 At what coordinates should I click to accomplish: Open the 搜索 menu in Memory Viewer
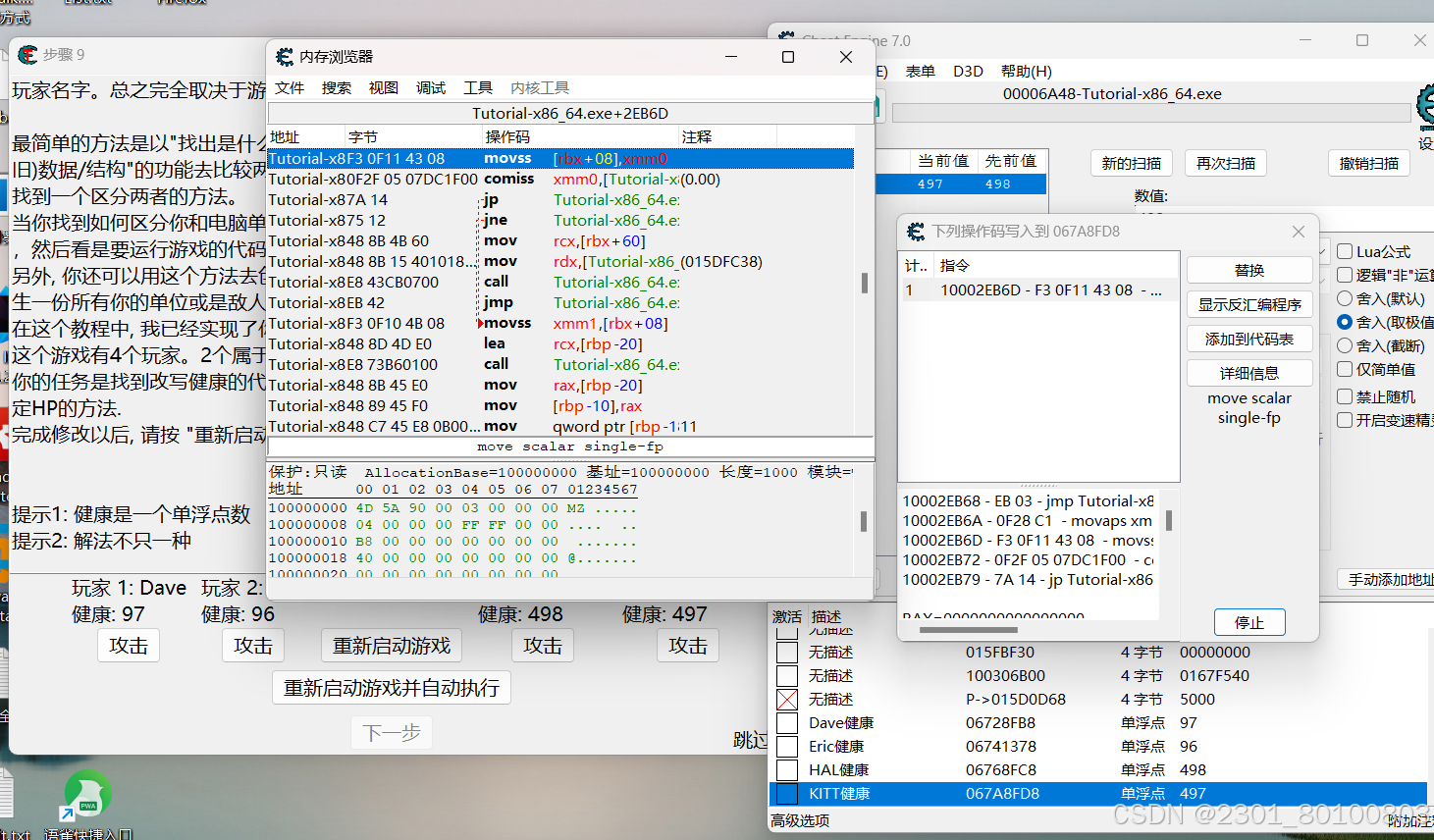point(337,87)
